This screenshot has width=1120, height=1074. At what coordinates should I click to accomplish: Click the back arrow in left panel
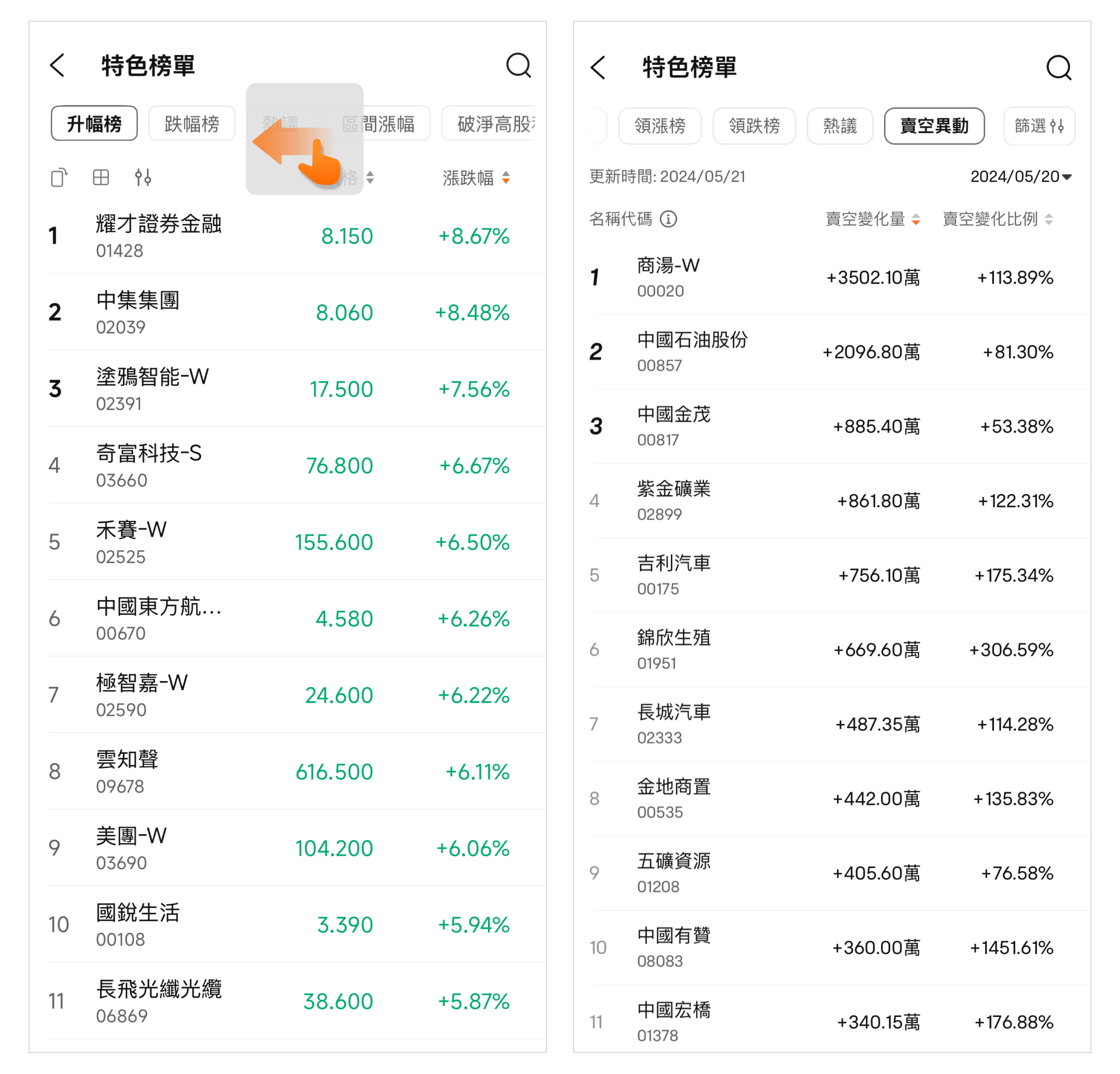pos(57,66)
